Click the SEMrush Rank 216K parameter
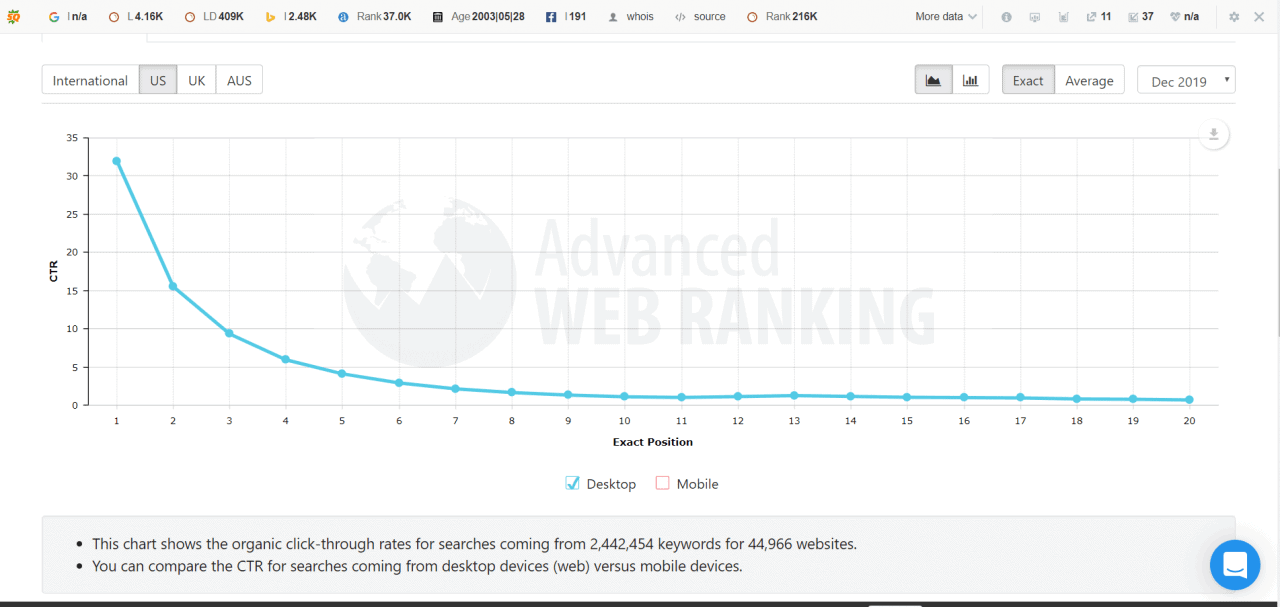The width and height of the screenshot is (1280, 607). coord(782,17)
